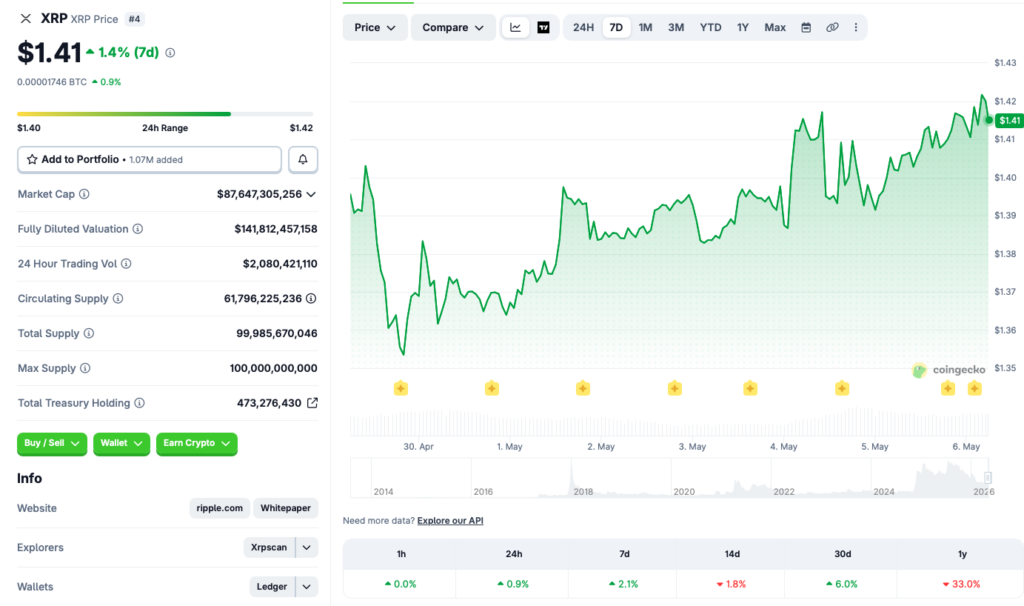Click the $1.41 current price tag on chart

pos(1009,120)
